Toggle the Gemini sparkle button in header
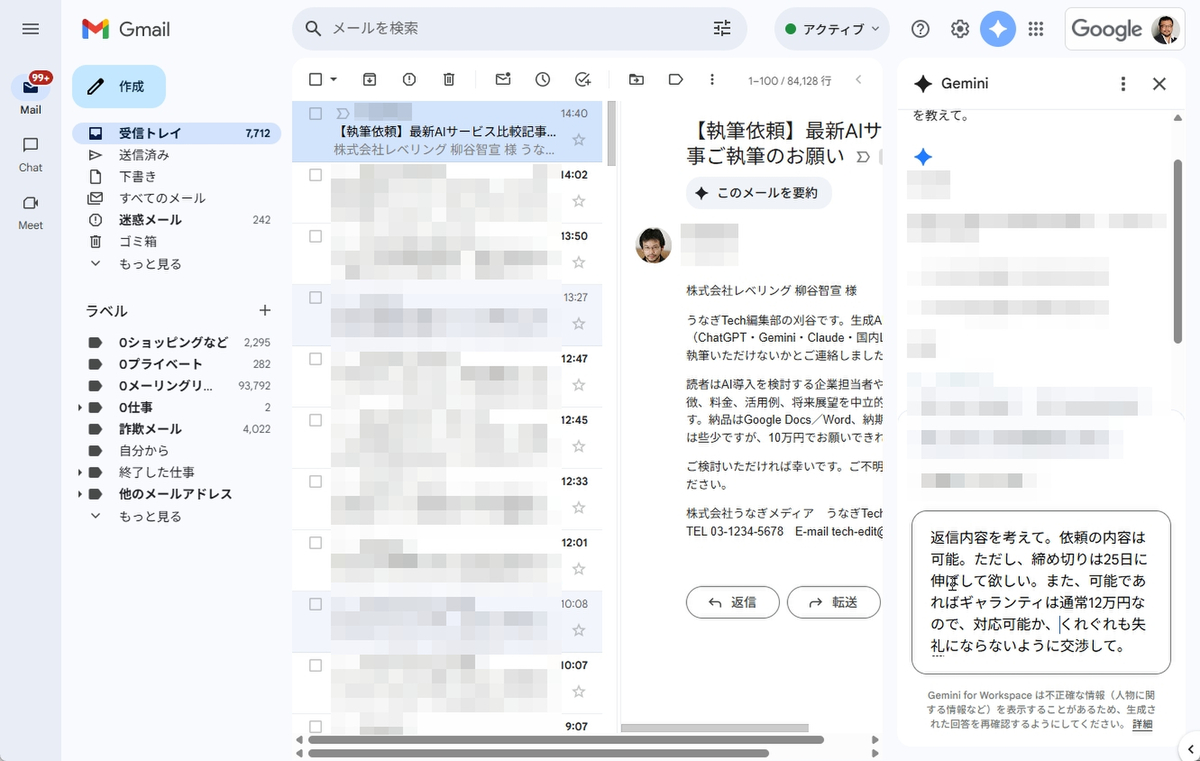1200x761 pixels. [x=998, y=29]
